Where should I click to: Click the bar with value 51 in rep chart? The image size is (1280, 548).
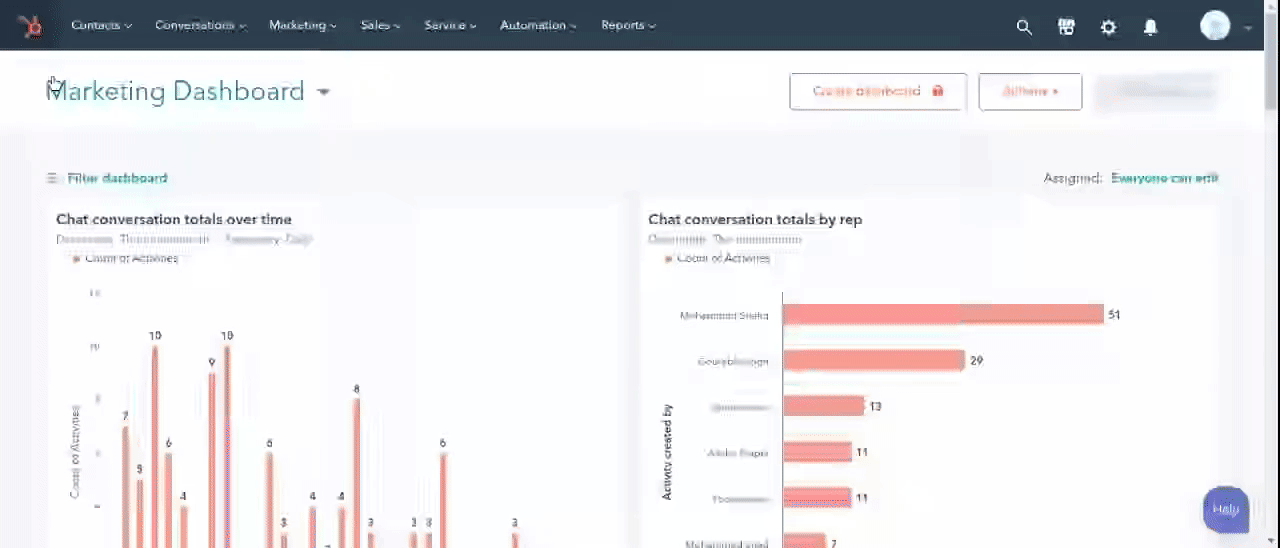coord(942,314)
